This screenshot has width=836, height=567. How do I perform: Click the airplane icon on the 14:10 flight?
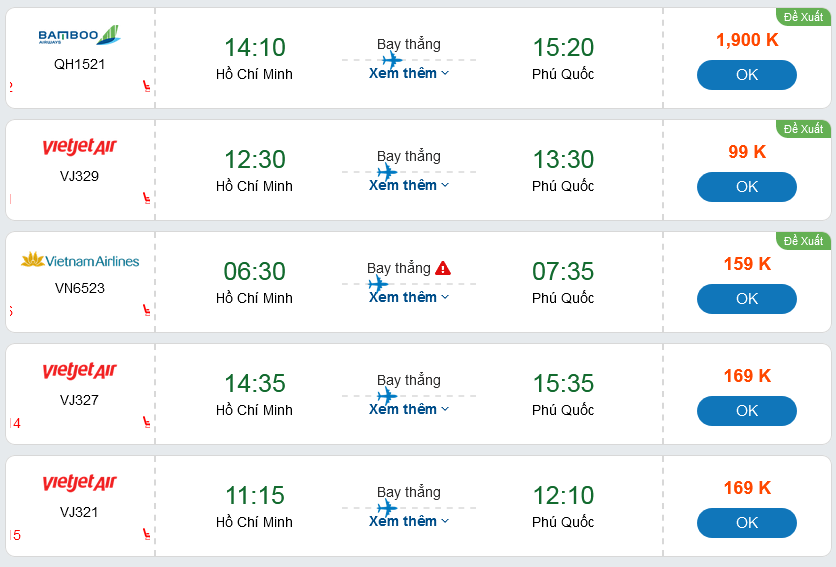[391, 60]
